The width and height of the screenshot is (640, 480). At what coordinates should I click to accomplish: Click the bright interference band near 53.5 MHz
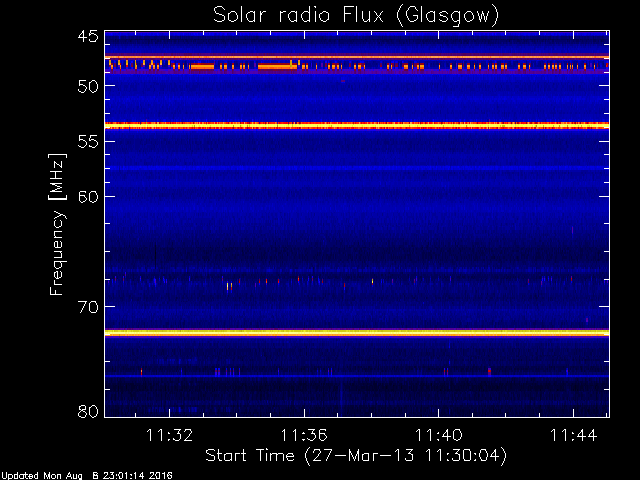coord(357,125)
